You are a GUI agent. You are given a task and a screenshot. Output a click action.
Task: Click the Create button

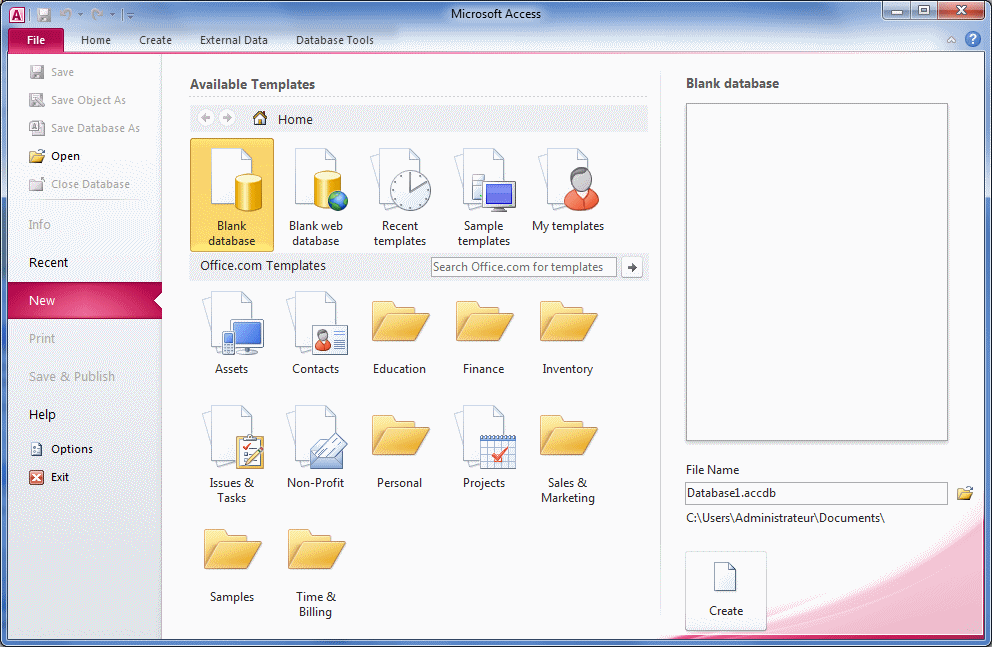(x=725, y=590)
